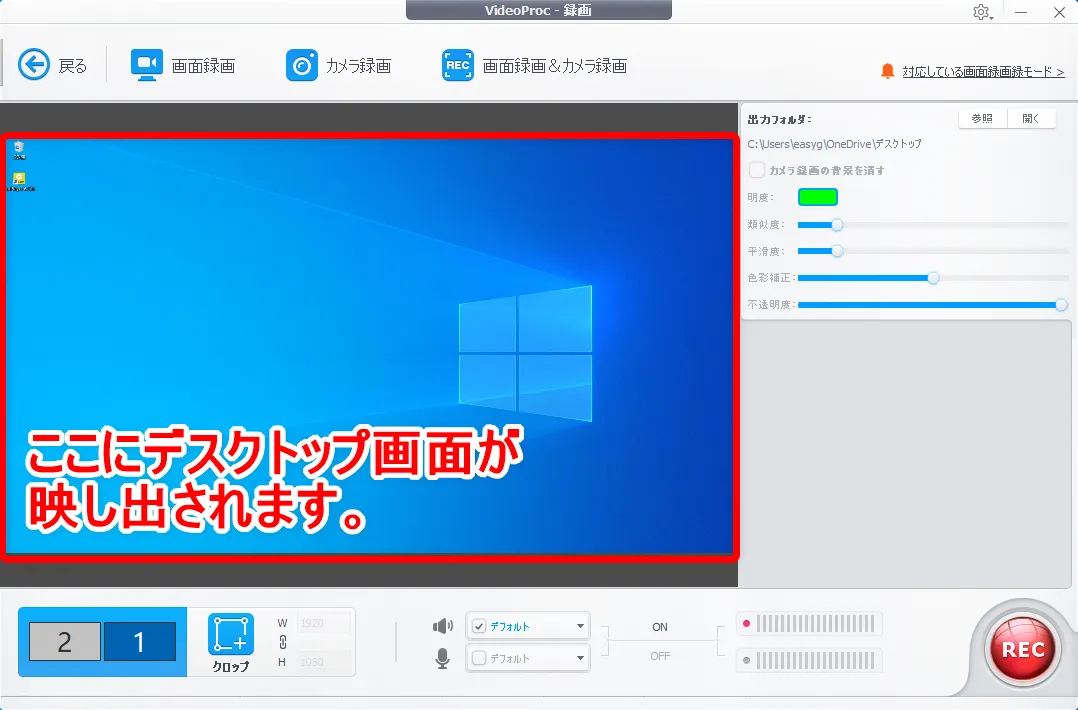
Task: Adjust the 平滑度 slider handle
Action: (x=837, y=251)
